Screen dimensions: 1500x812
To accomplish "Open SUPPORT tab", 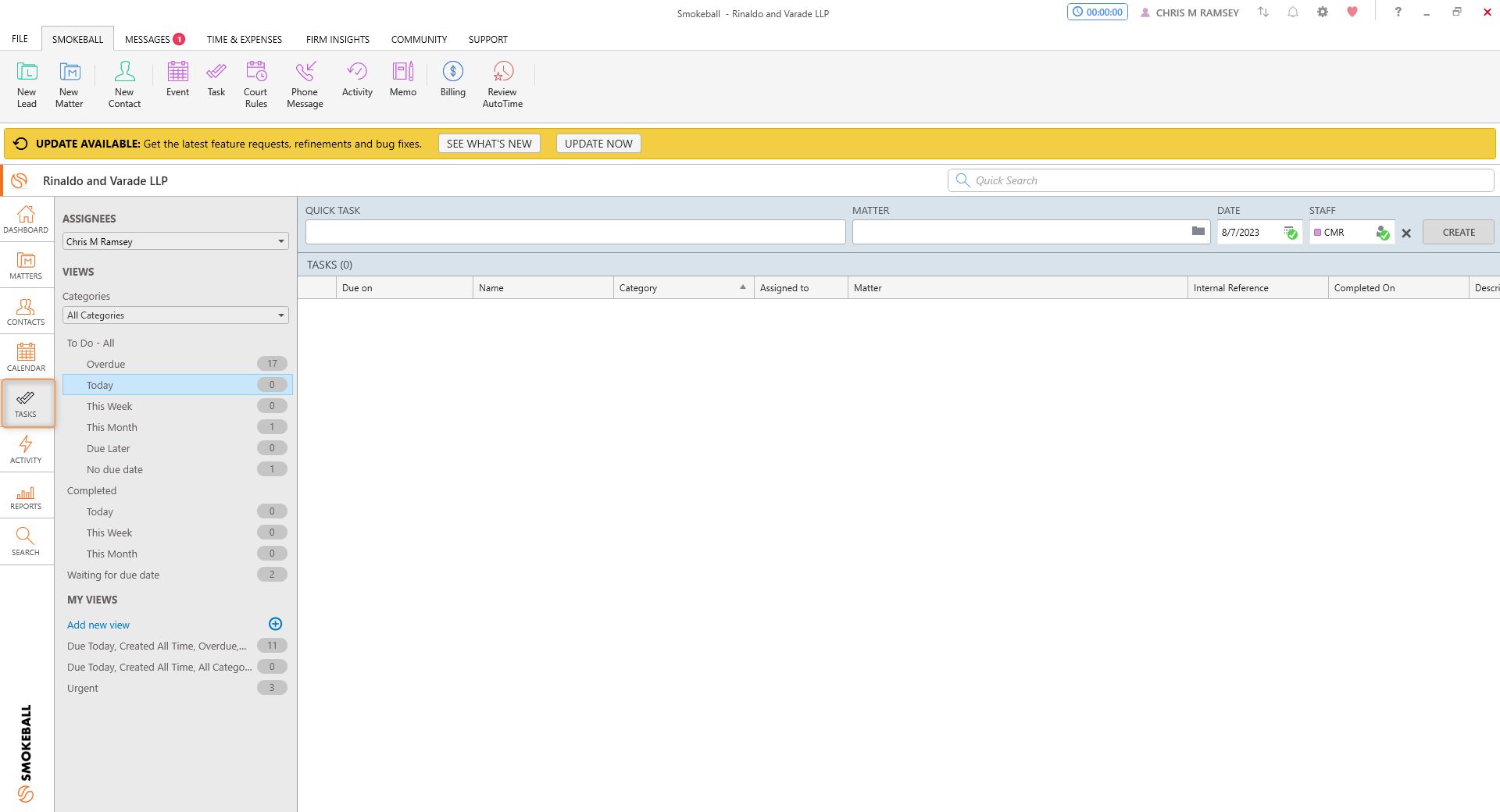I will (488, 39).
